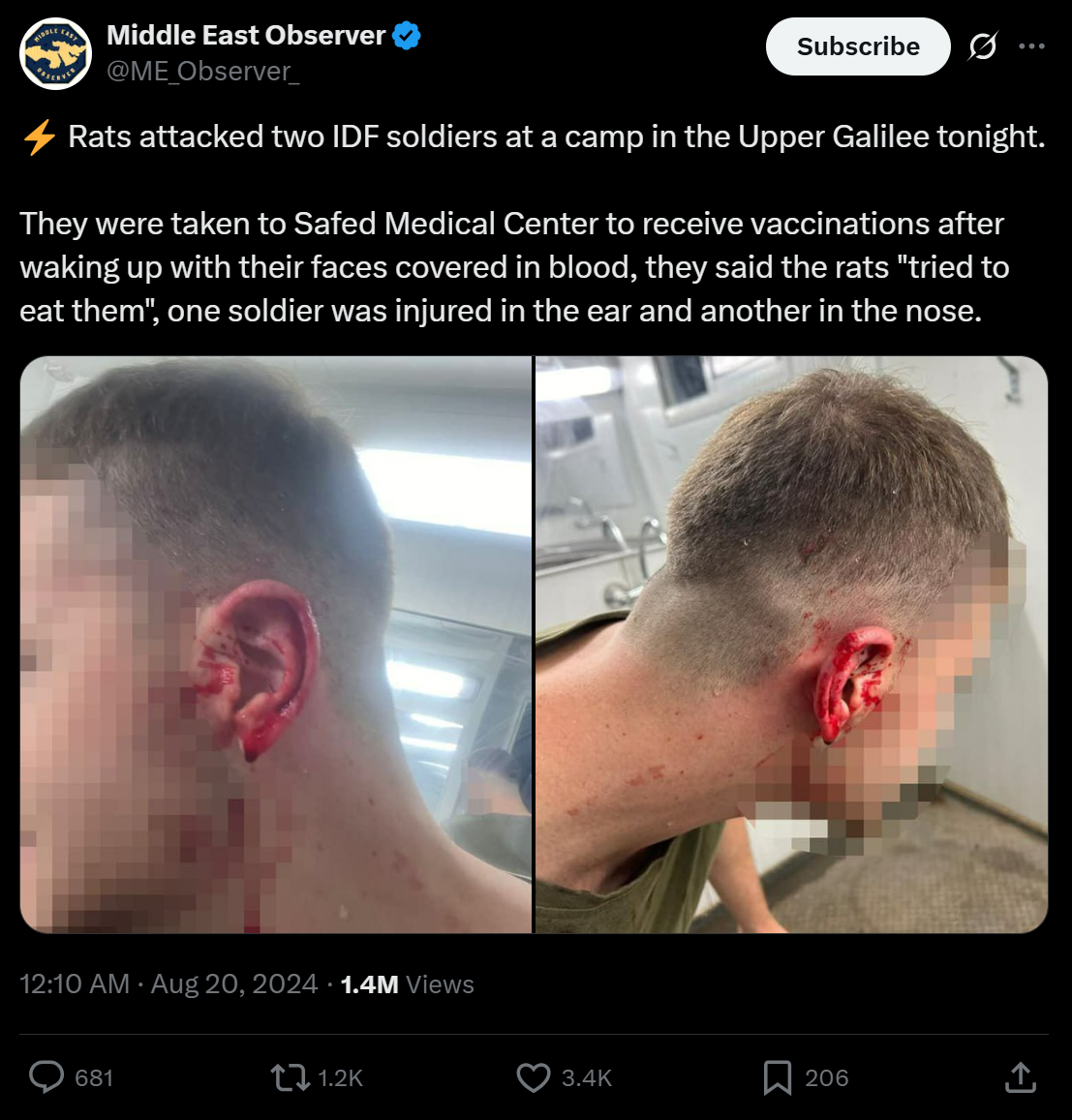Click the reply speech bubble icon
The image size is (1072, 1120).
46,1077
